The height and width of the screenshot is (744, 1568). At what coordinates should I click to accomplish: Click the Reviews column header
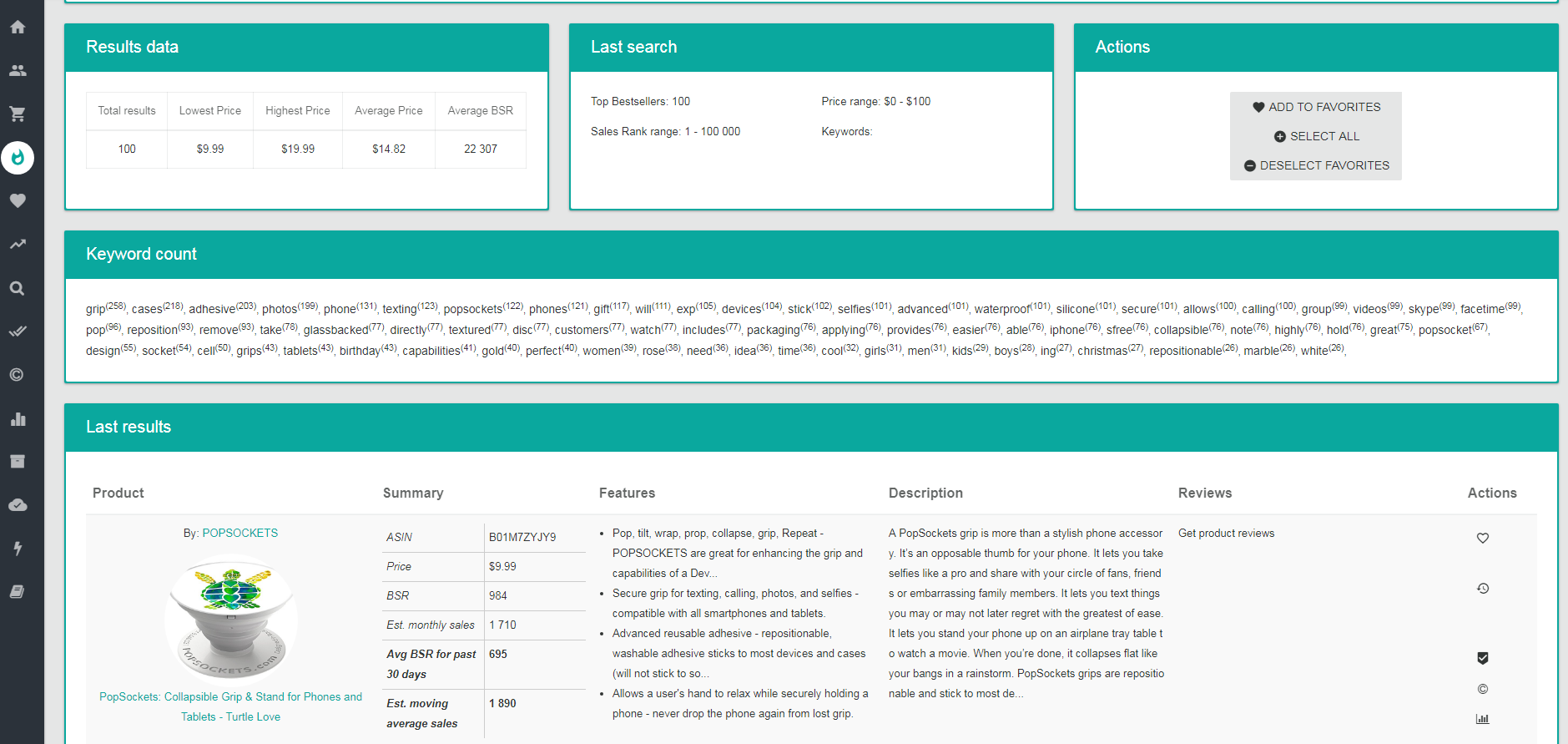[x=1205, y=493]
